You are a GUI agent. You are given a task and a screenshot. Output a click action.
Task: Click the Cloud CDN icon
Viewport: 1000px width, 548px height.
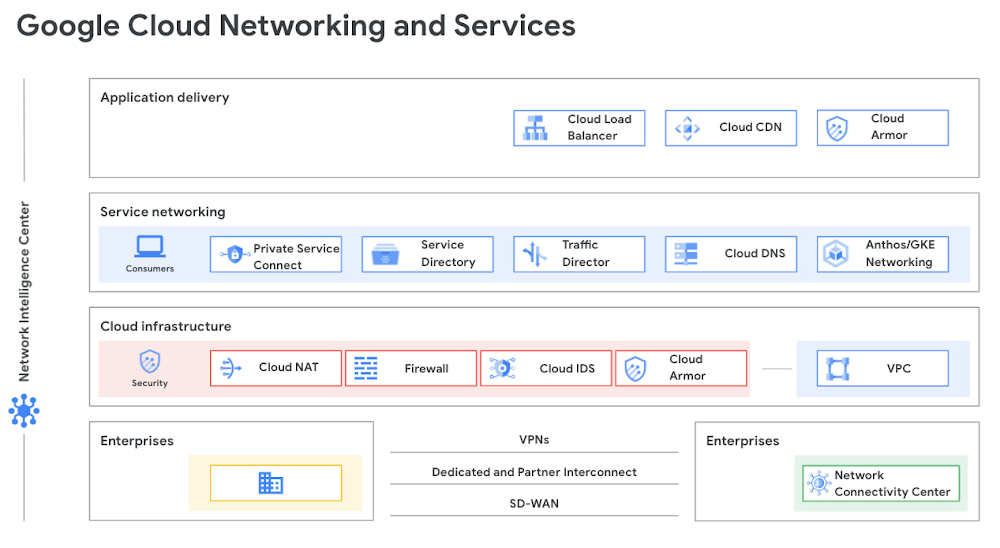click(687, 128)
